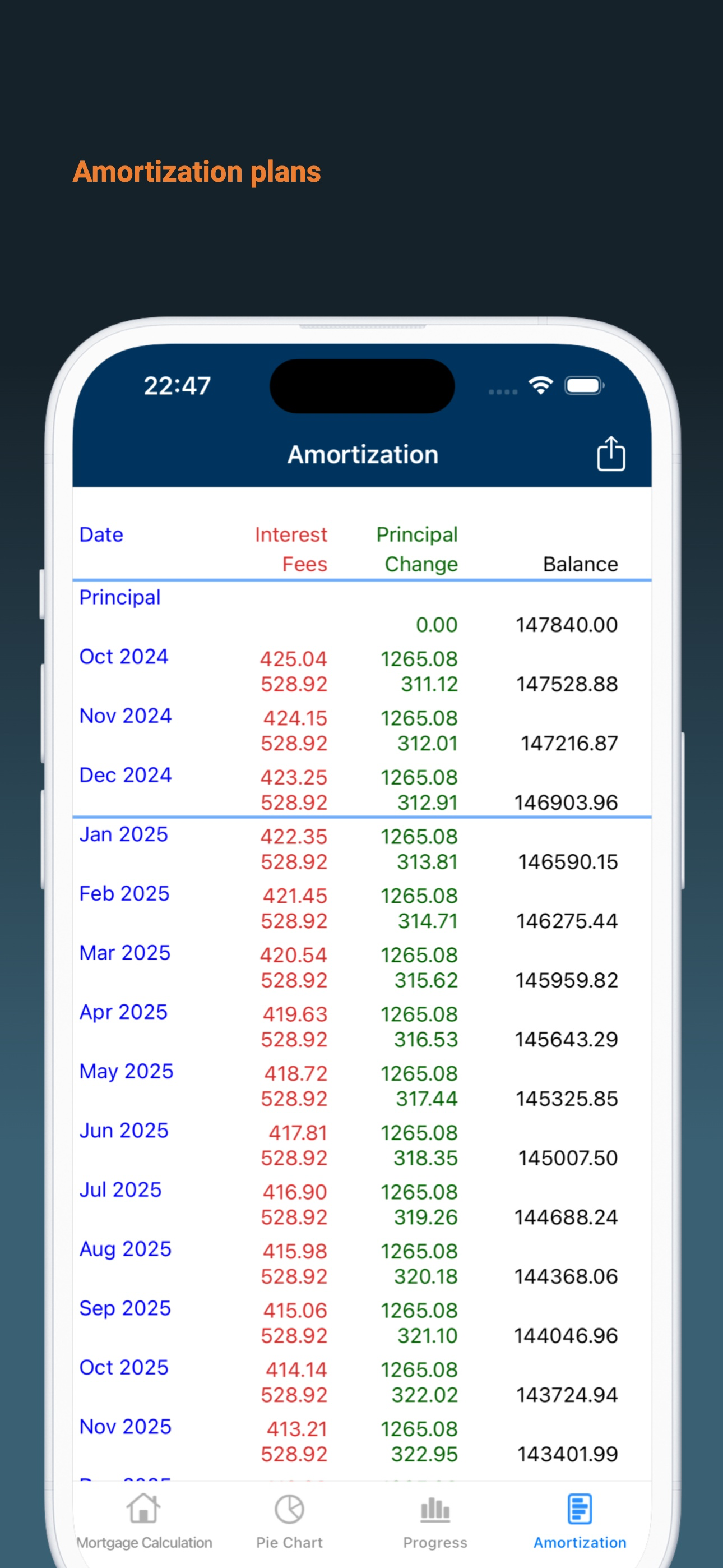Switch to Mortgage Calculation tab label
The image size is (723, 1568).
144,1542
